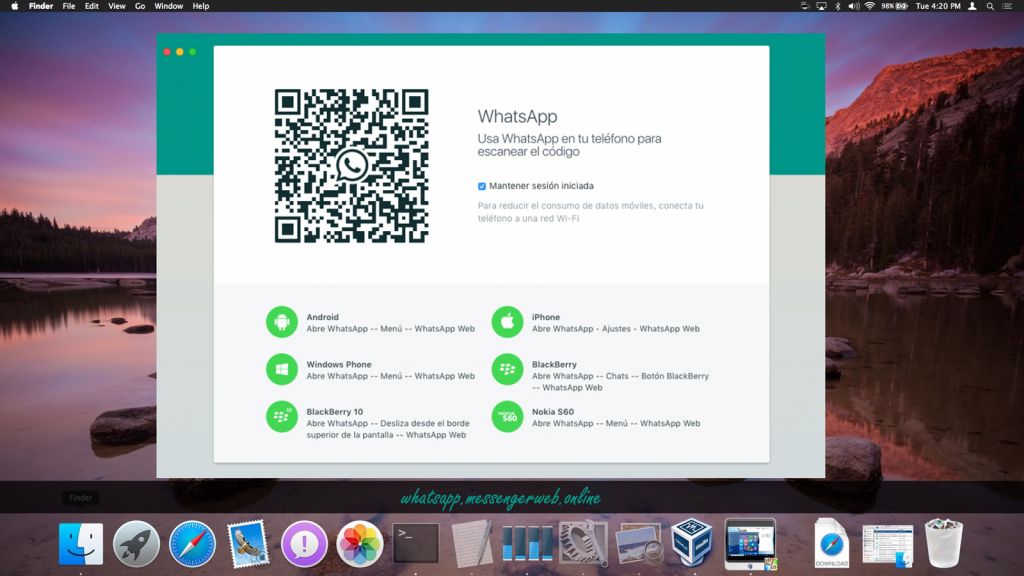Open the Photos app in dock
Image resolution: width=1024 pixels, height=576 pixels.
coord(360,544)
